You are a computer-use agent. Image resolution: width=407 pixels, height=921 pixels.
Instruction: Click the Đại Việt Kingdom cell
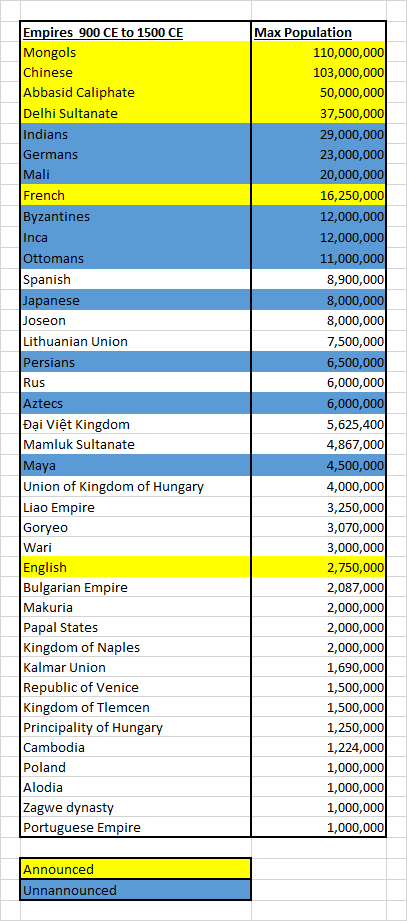pyautogui.click(x=136, y=424)
